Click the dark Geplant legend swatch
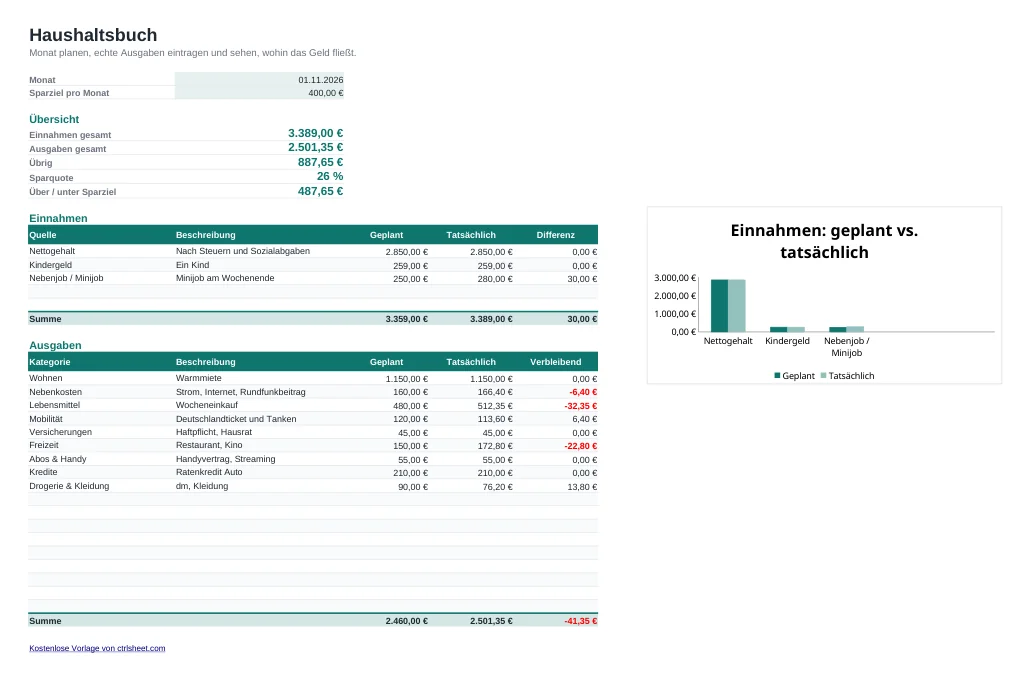This screenshot has height=681, width=1031. click(777, 375)
